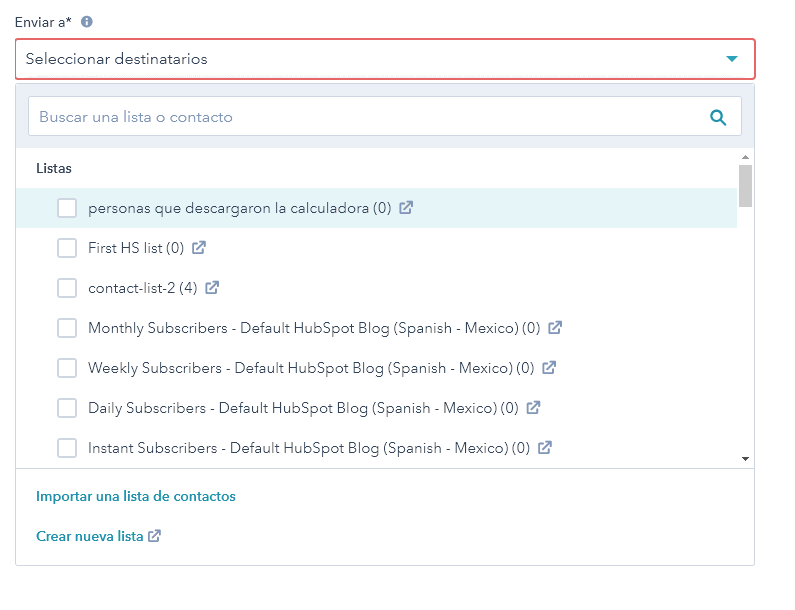Open contact-list-2 external link icon
The image size is (795, 610).
pyautogui.click(x=212, y=288)
